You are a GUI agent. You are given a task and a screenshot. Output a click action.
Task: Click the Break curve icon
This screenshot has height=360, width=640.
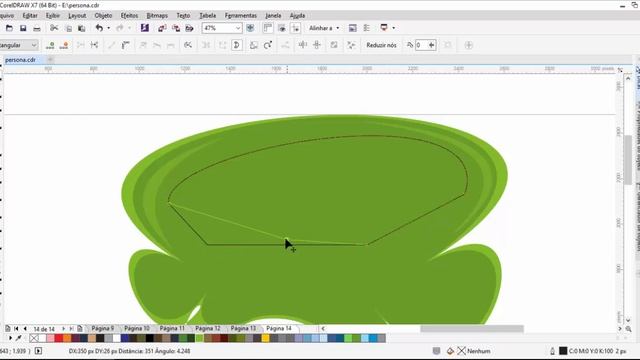pos(94,45)
